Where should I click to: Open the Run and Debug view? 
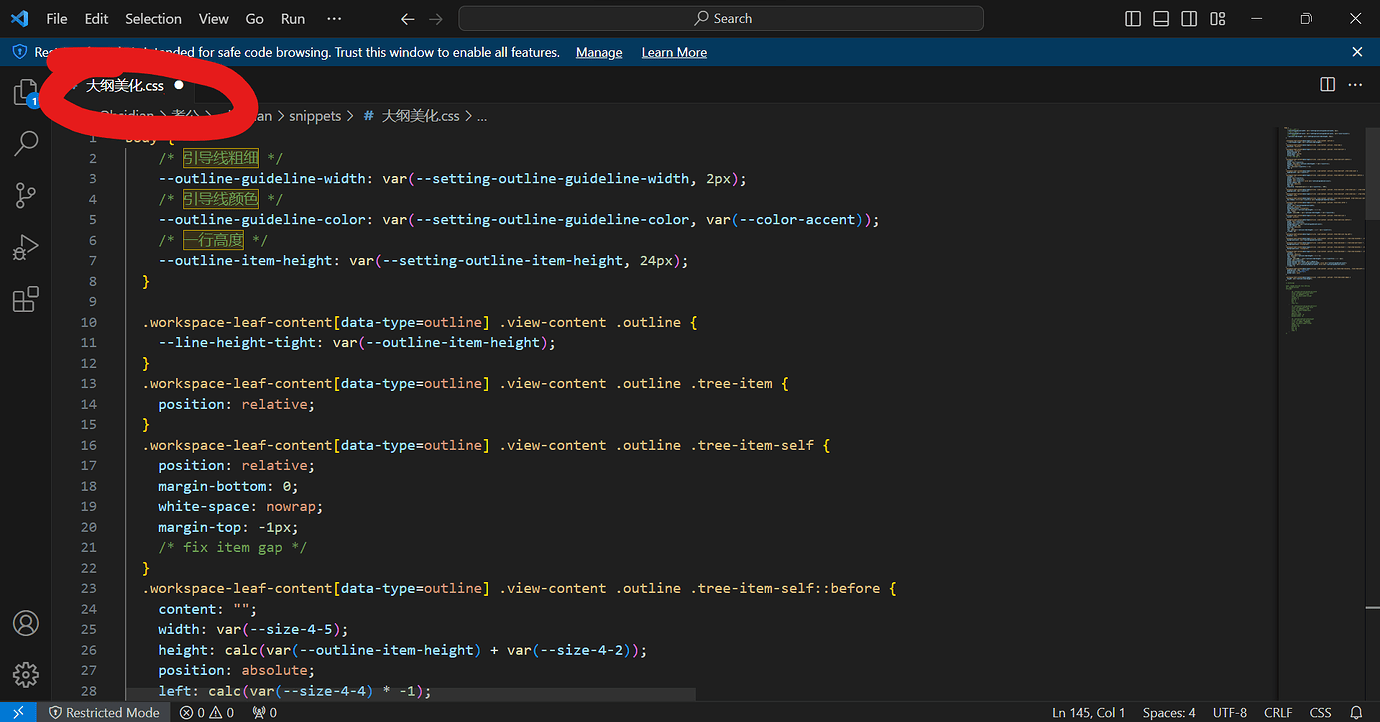(26, 247)
